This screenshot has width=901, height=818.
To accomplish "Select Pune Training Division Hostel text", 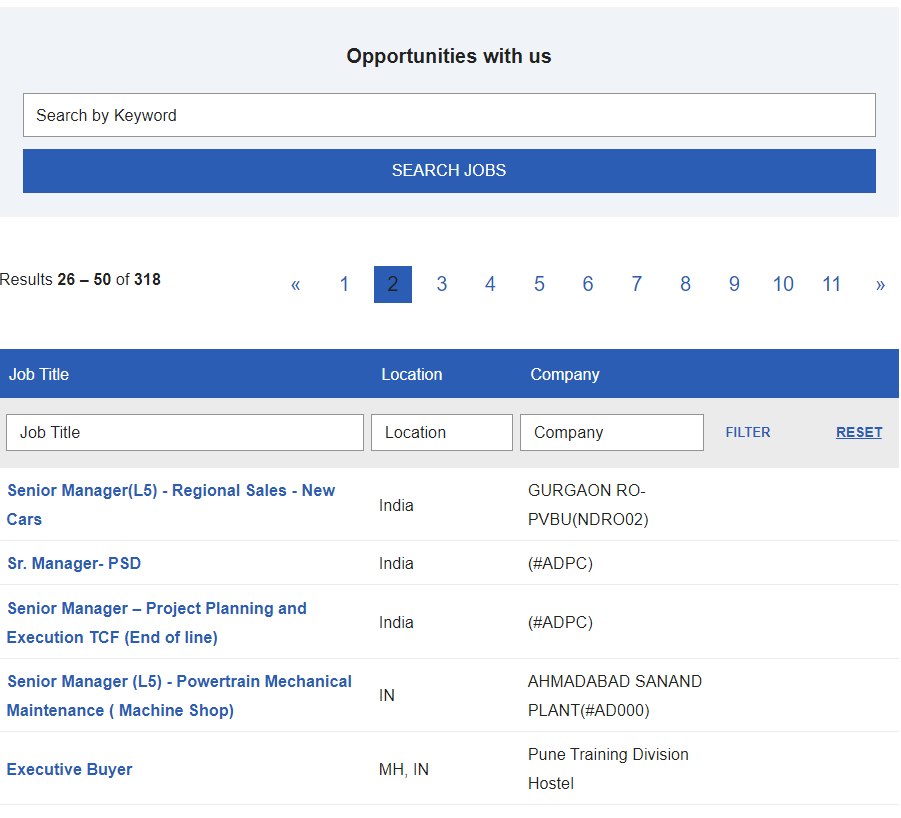I will pos(608,769).
